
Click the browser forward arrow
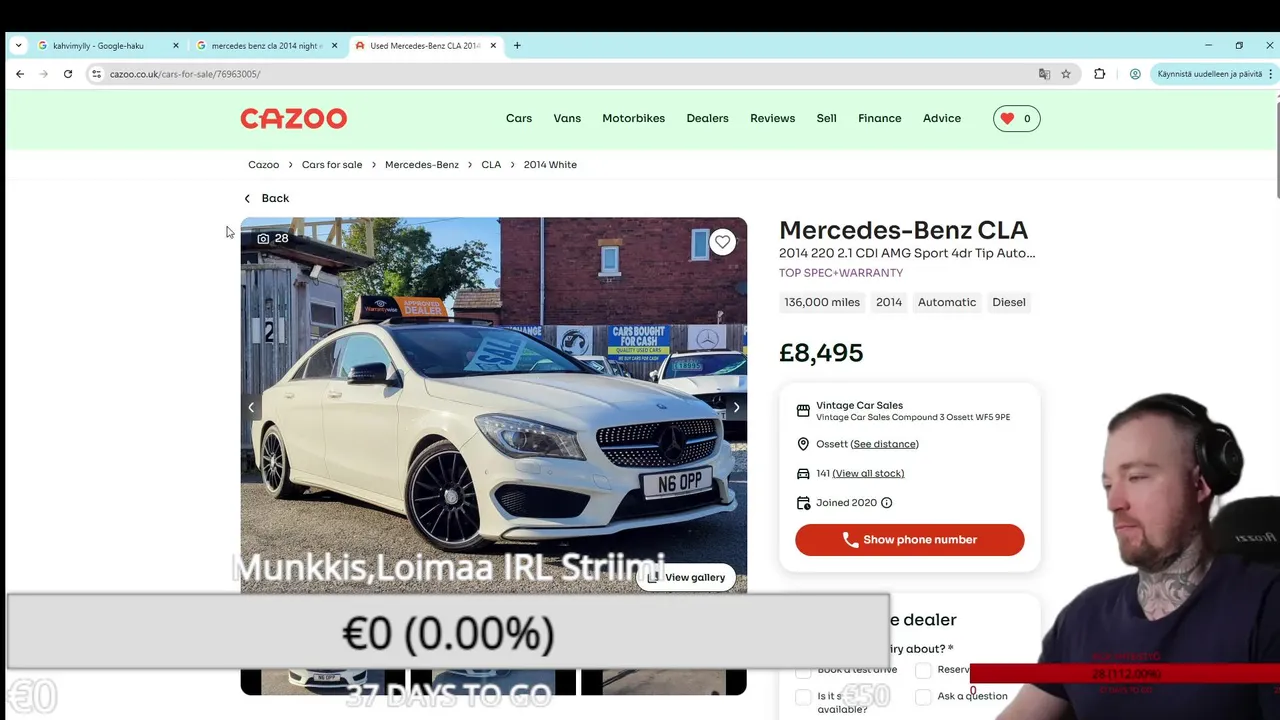pos(43,74)
